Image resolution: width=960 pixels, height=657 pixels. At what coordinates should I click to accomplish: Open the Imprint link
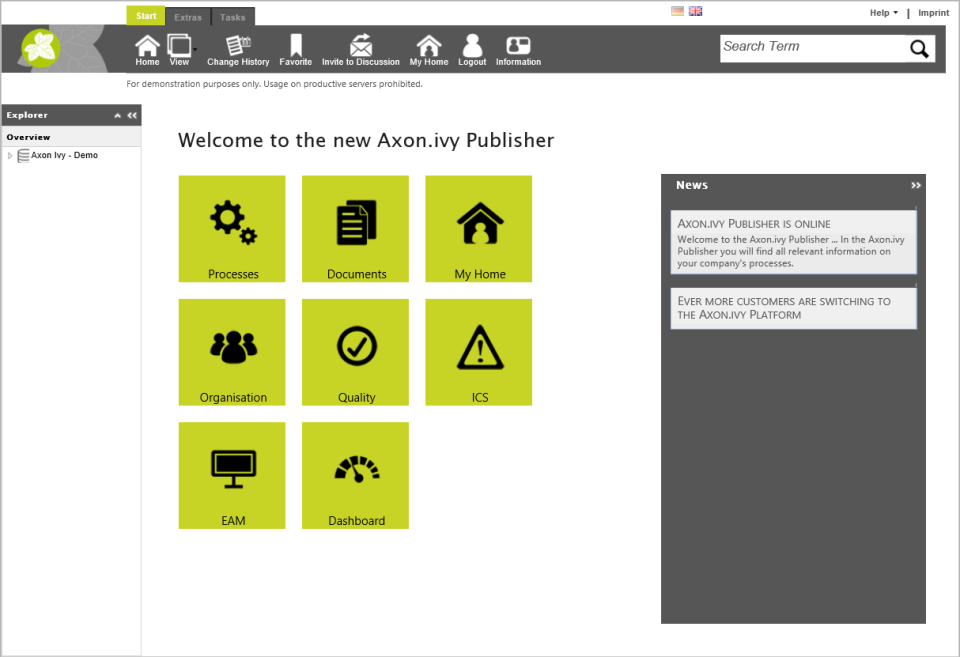pyautogui.click(x=934, y=12)
